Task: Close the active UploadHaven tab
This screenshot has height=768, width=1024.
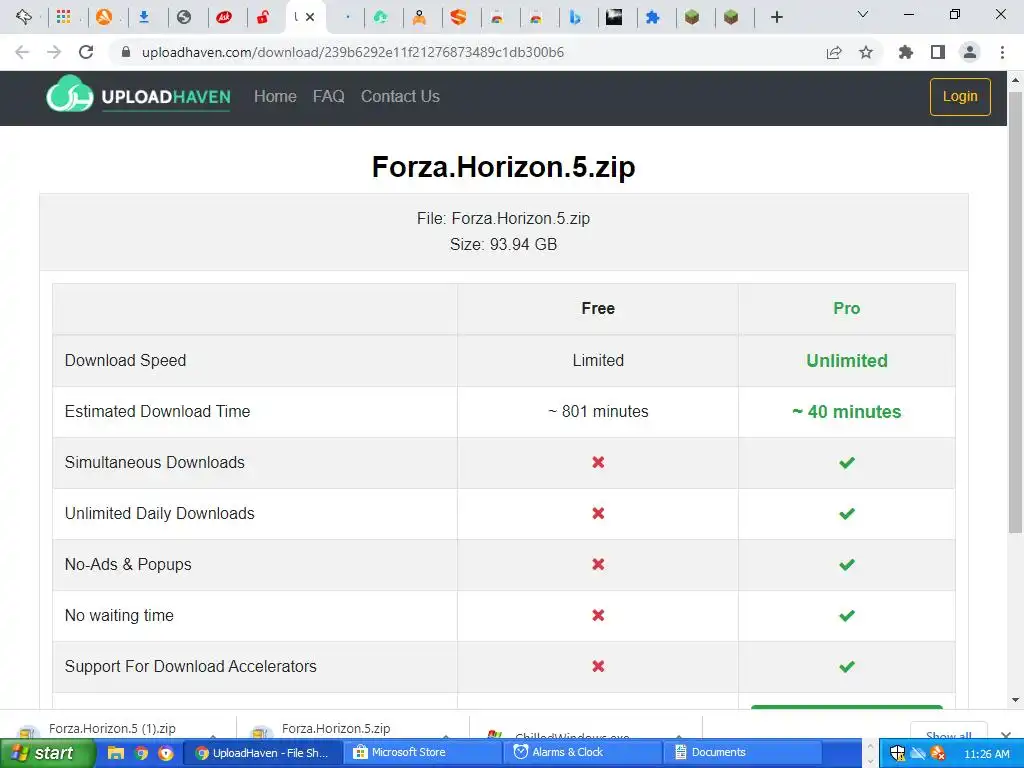Action: coord(310,17)
